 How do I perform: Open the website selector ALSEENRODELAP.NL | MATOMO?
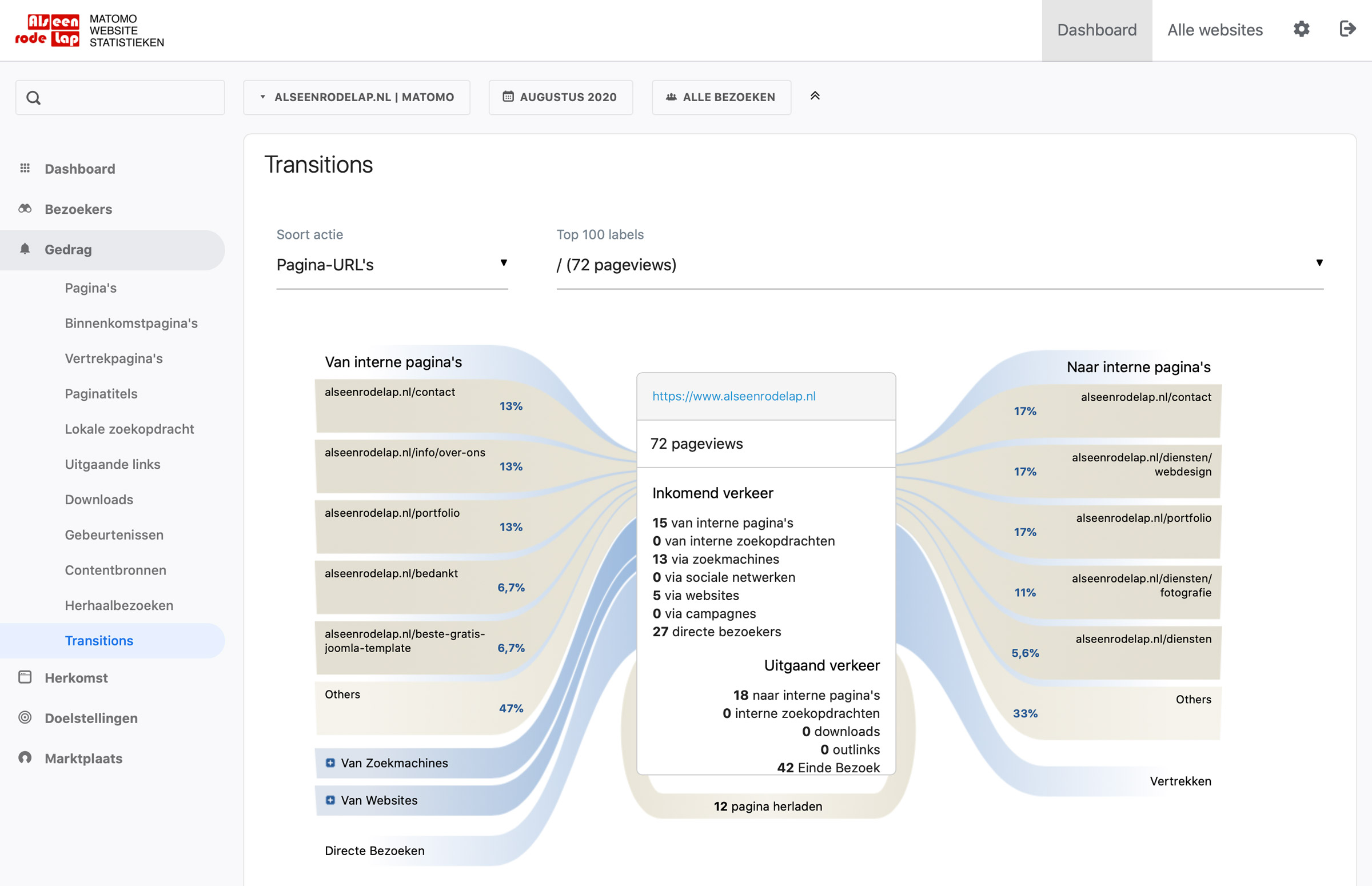point(357,97)
